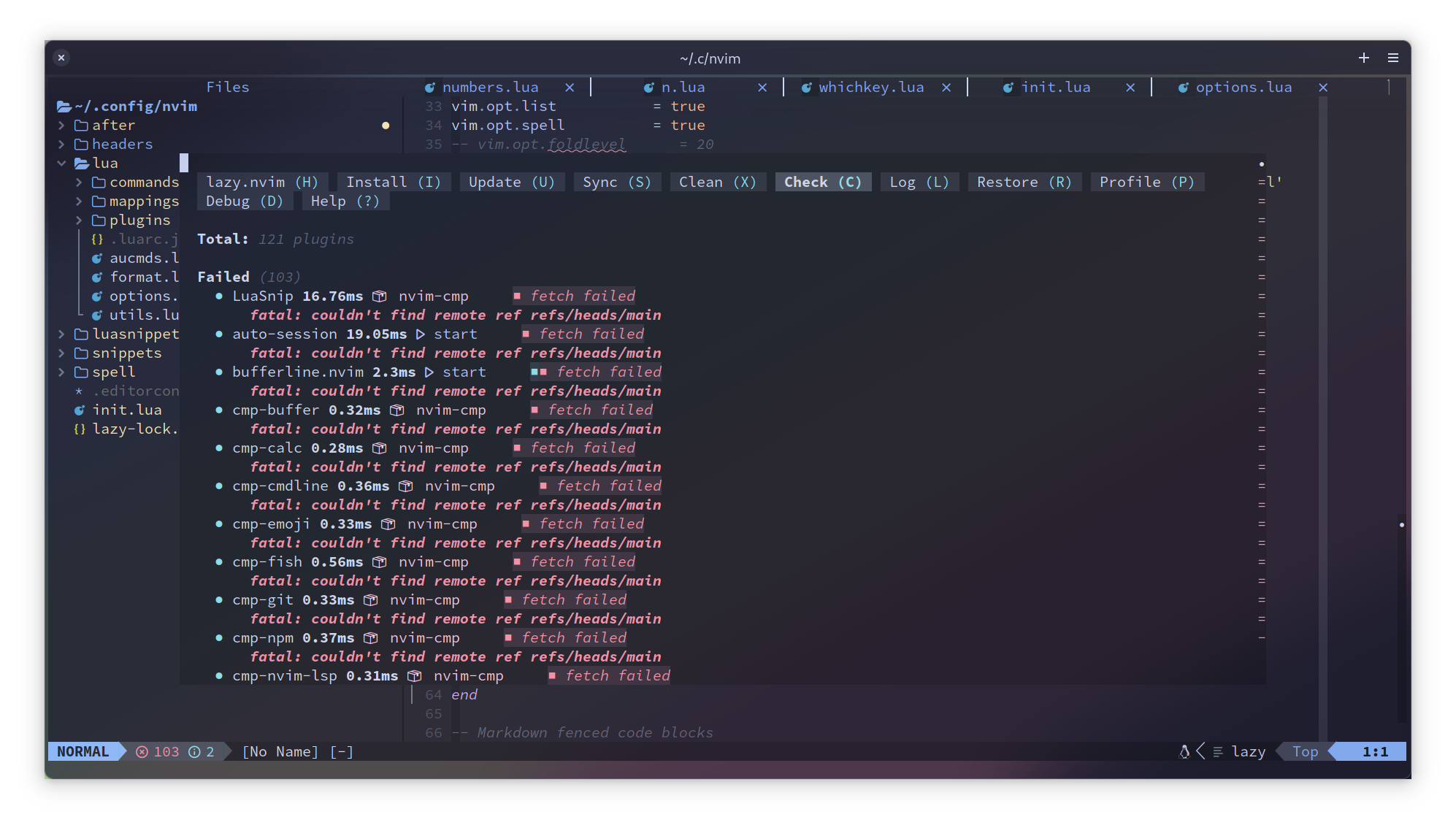Click the root init.lua file icon
This screenshot has width=1456, height=828.
coord(80,410)
